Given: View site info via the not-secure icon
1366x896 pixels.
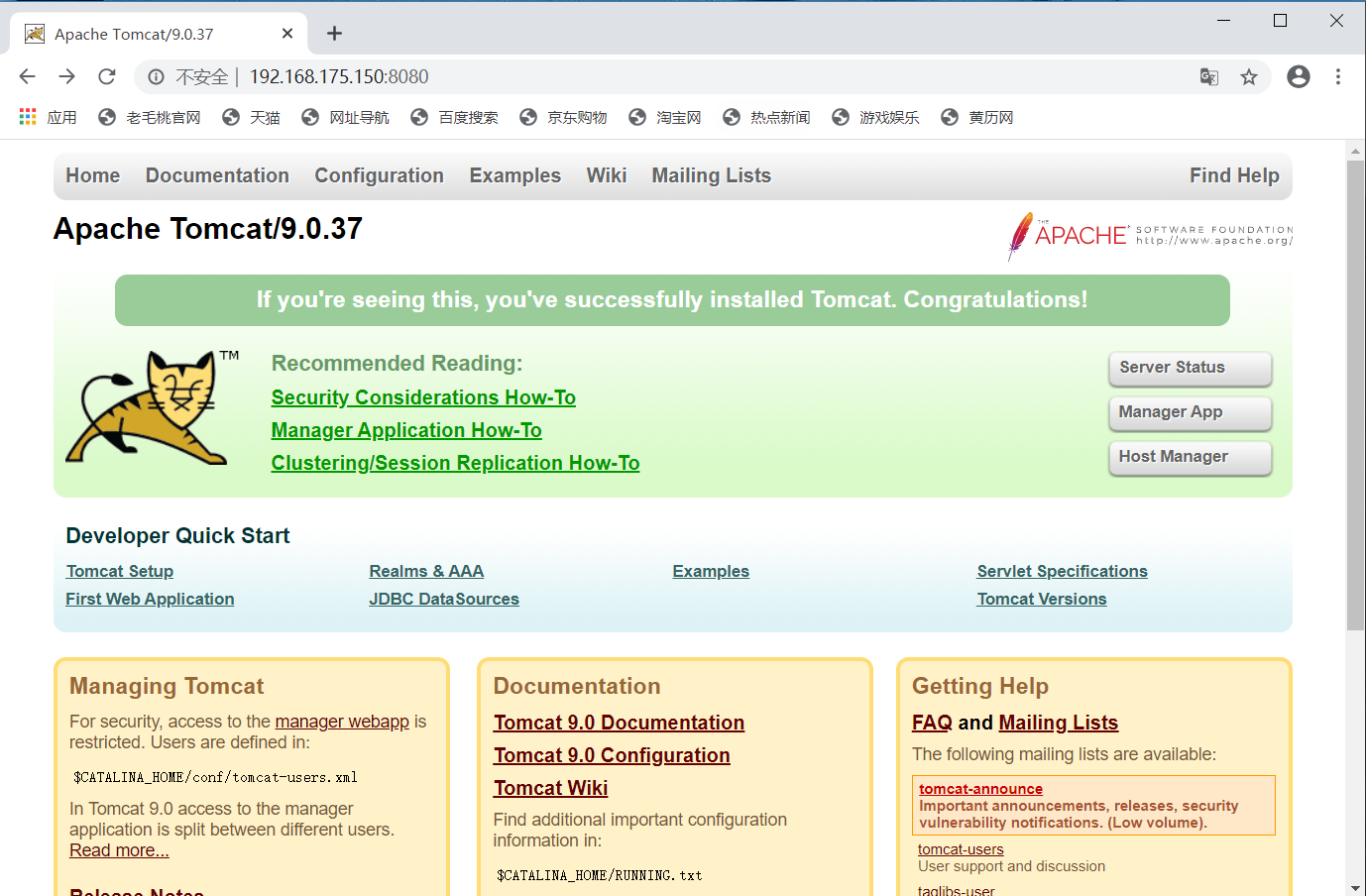Looking at the screenshot, I should [x=156, y=76].
